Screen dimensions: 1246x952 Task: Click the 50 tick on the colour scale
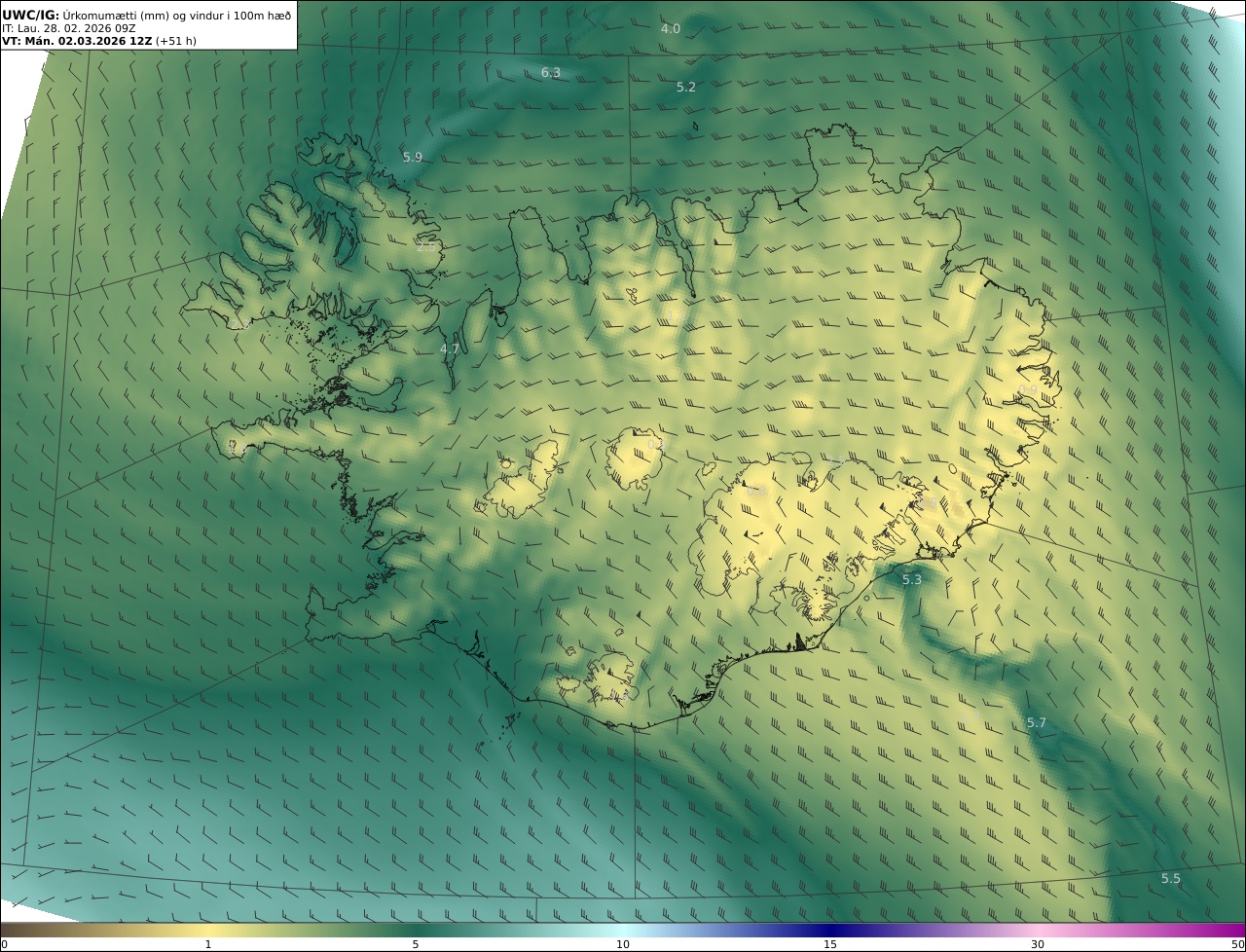point(1237,944)
